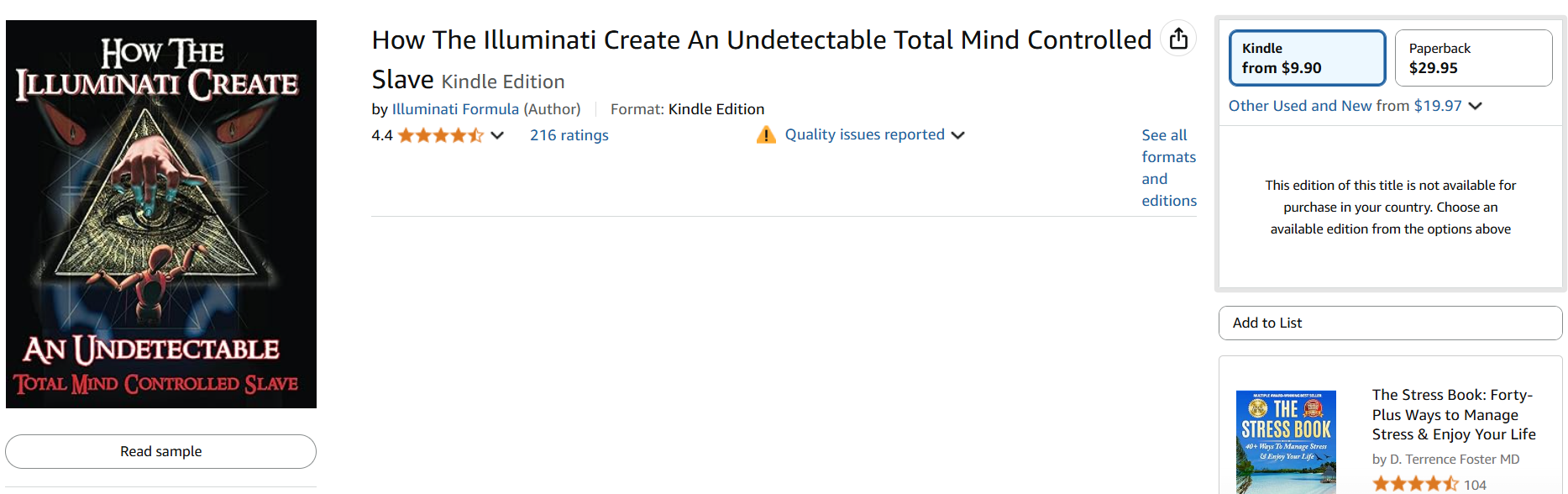
Task: Select the Paperback $29.95 format
Action: tap(1473, 58)
